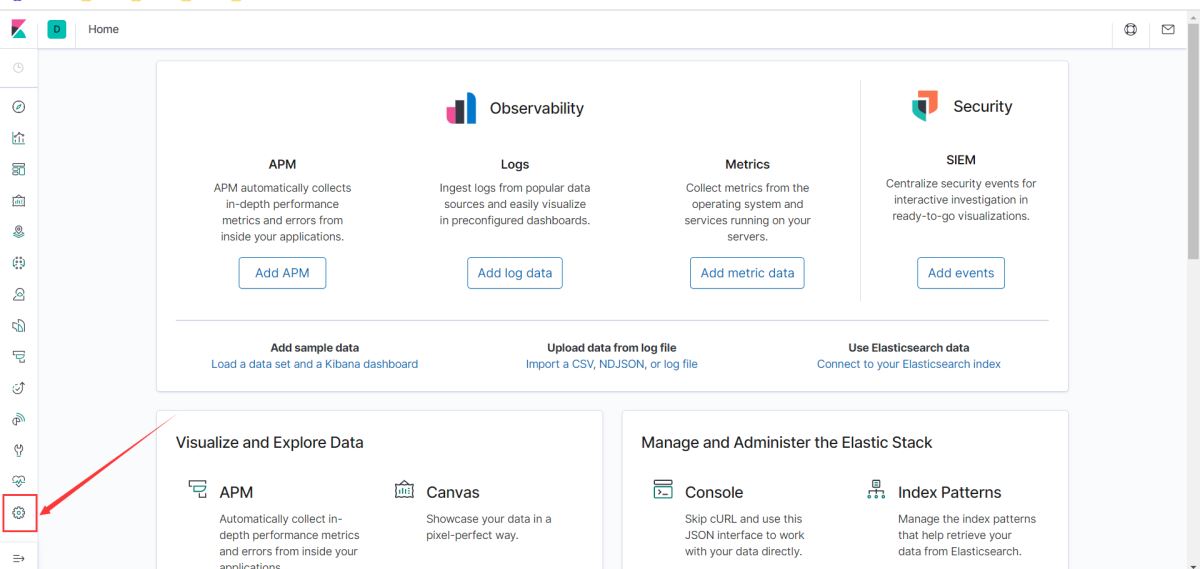This screenshot has width=1200, height=569.
Task: Click the Add log data button
Action: (515, 273)
